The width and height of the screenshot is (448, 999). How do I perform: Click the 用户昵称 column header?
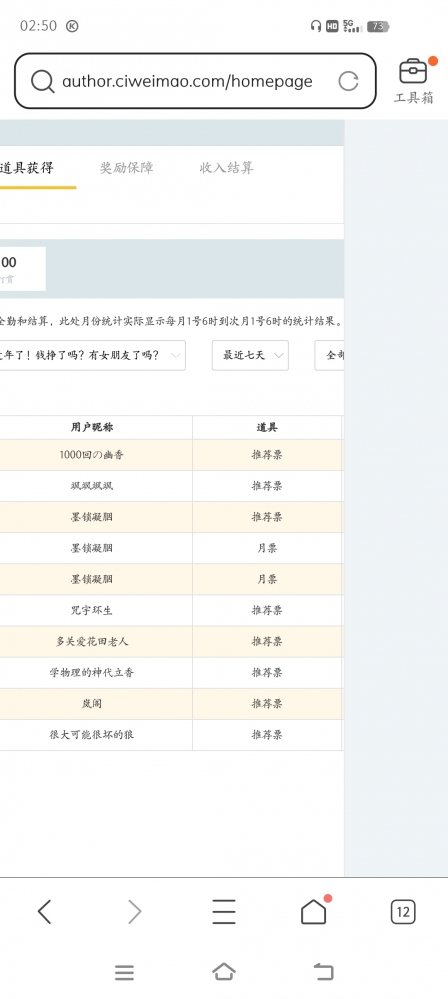click(92, 428)
